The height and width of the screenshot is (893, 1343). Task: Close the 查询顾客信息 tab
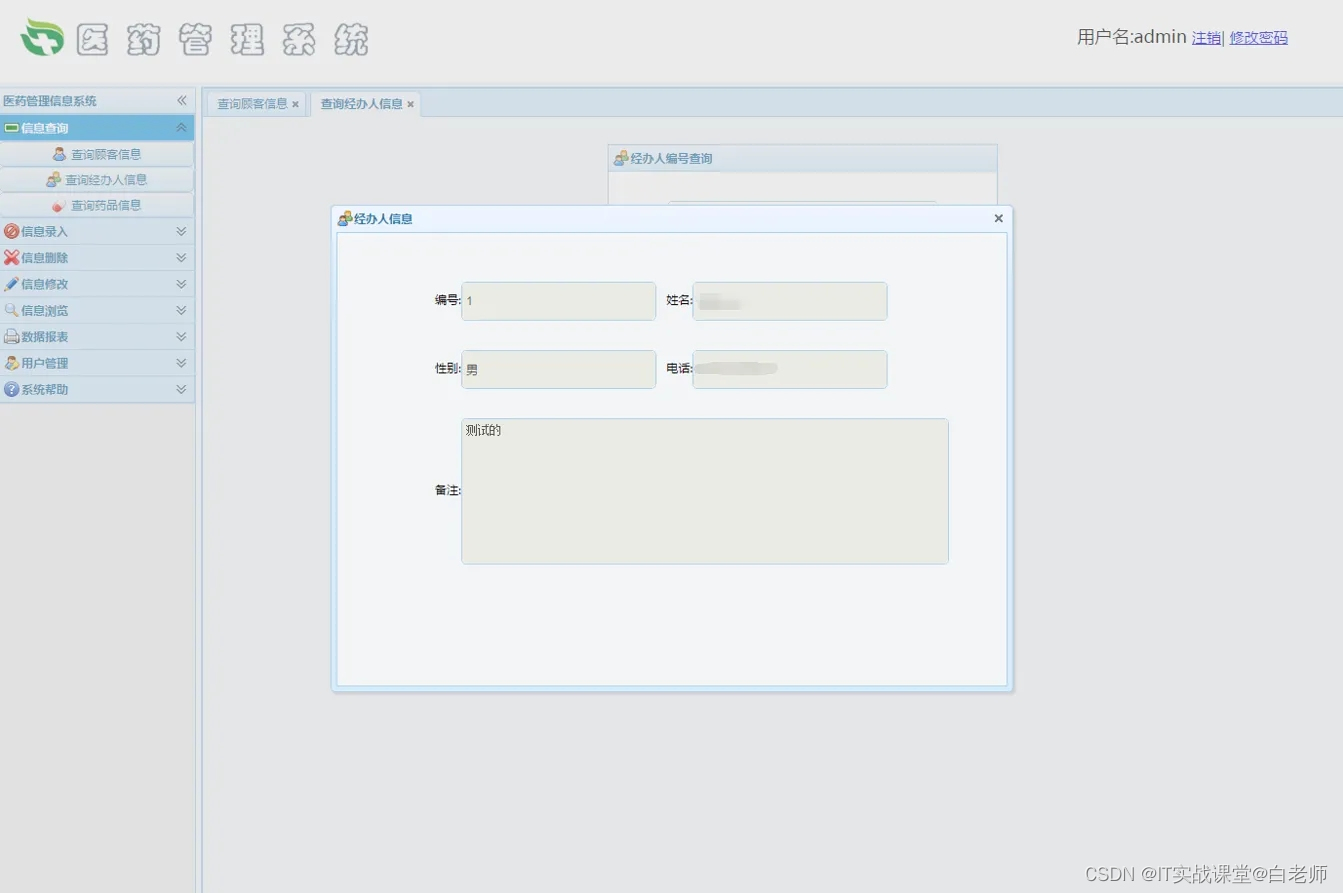[x=296, y=104]
